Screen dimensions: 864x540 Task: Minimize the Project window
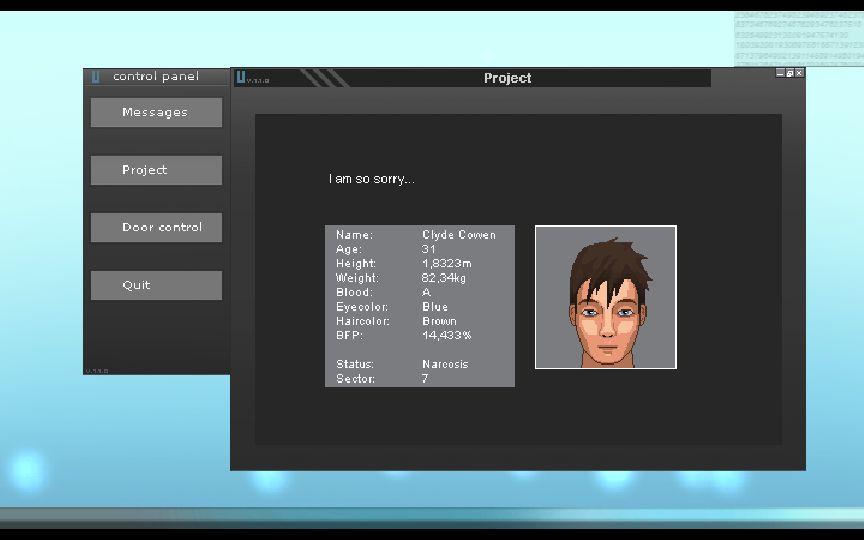tap(780, 73)
